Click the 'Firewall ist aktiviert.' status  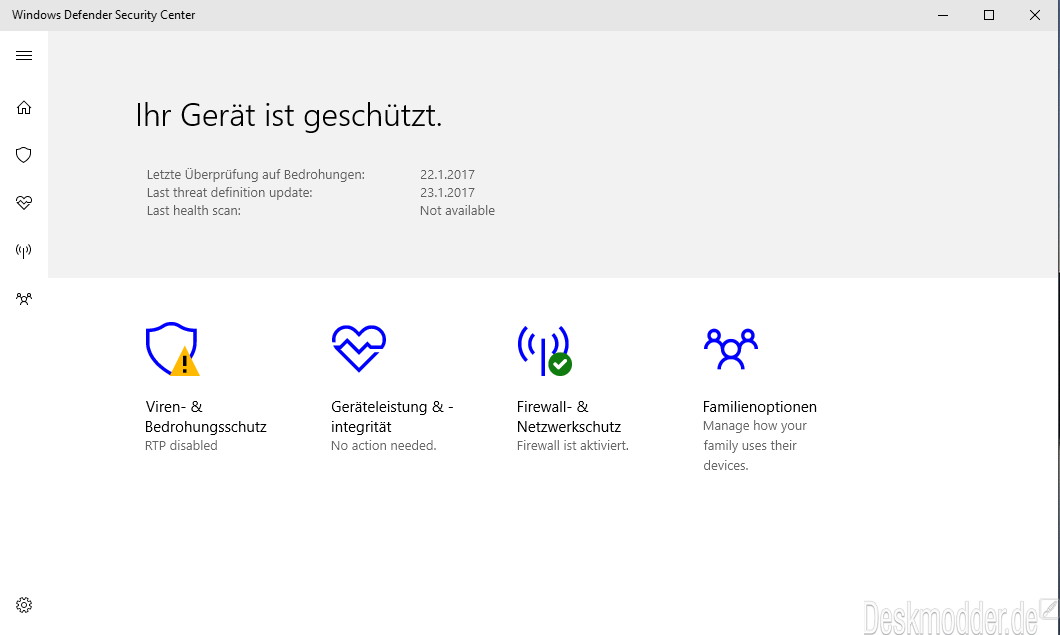tap(573, 446)
